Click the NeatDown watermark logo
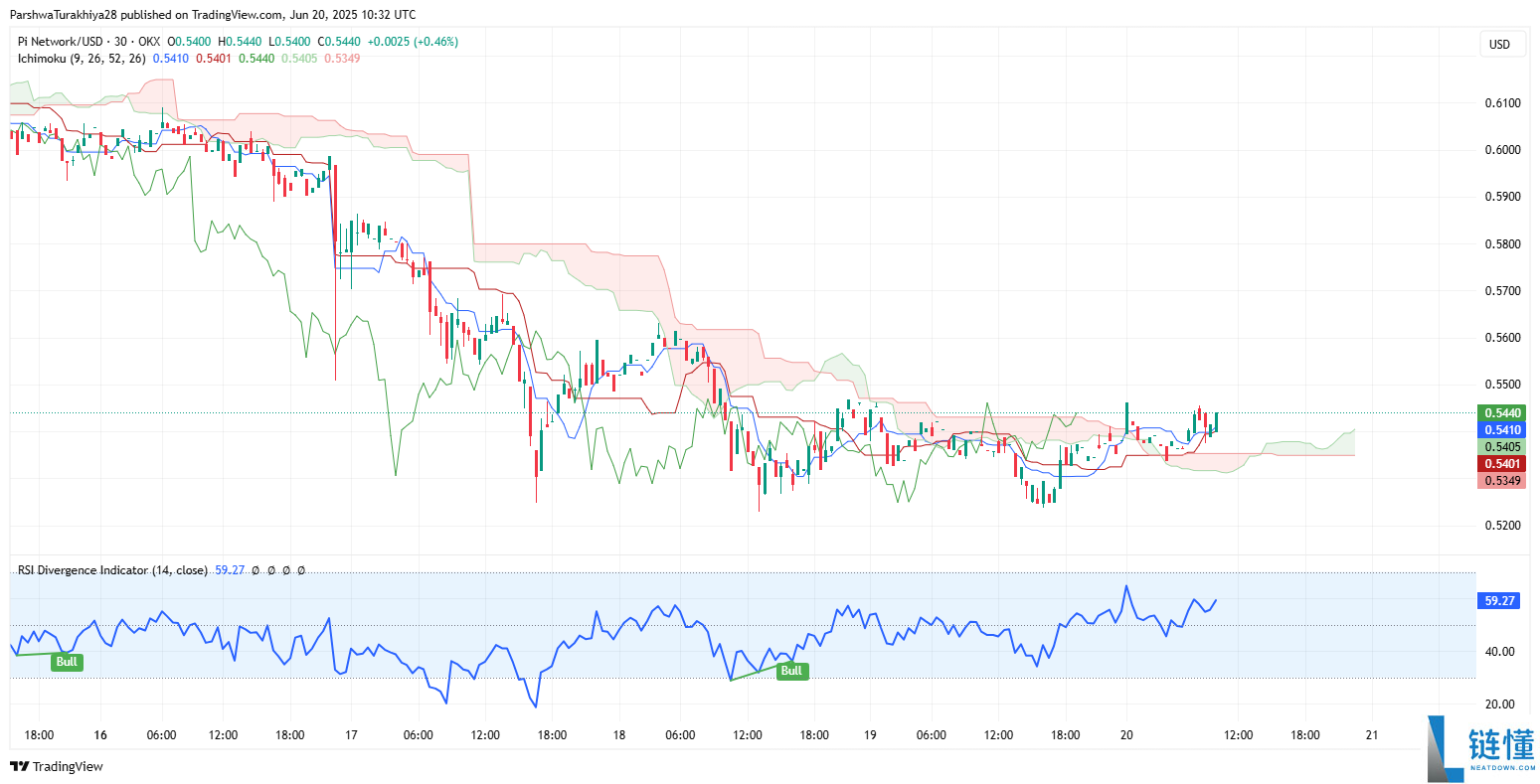 [x=1481, y=747]
